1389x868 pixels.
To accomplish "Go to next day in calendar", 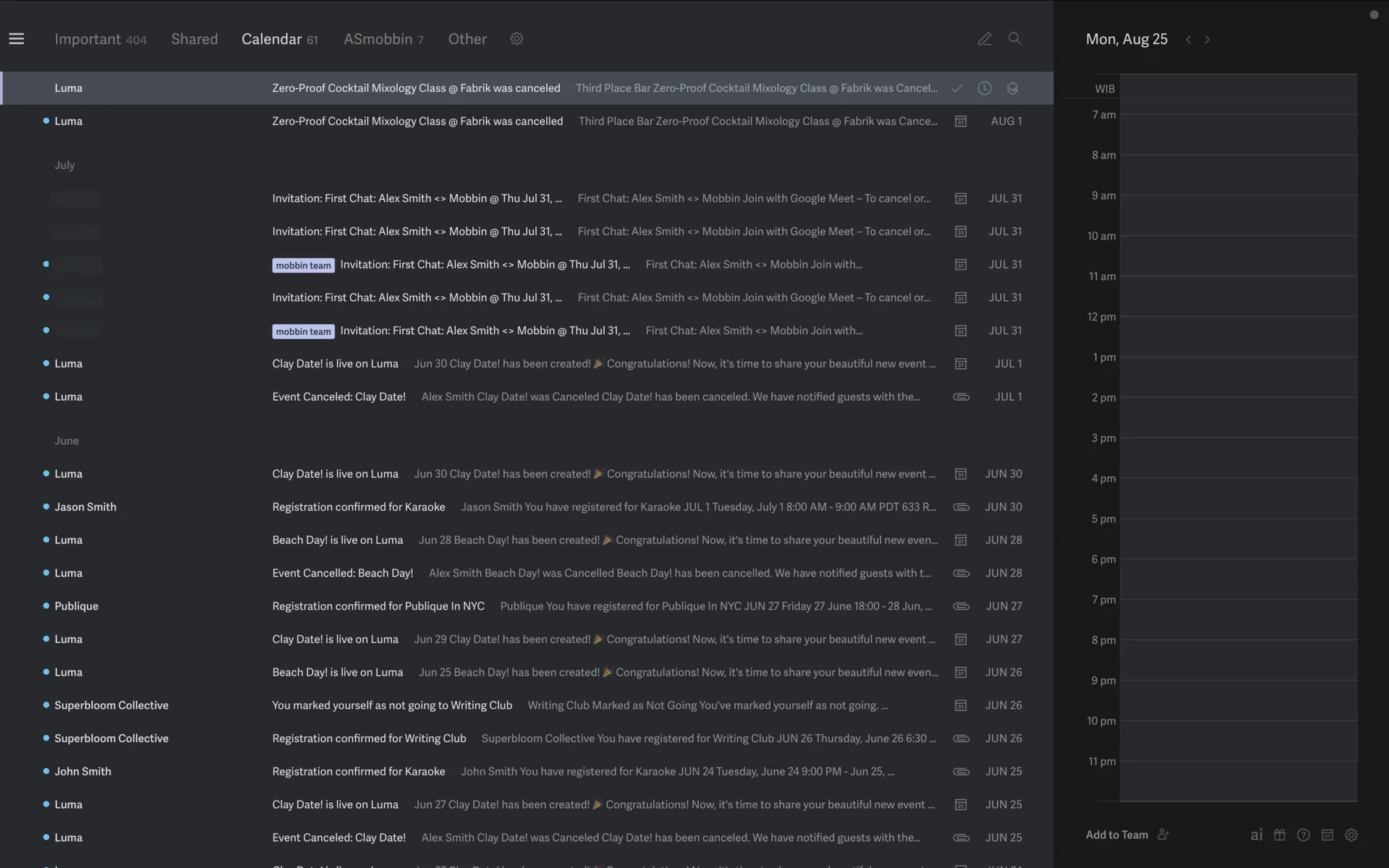I will pyautogui.click(x=1207, y=40).
